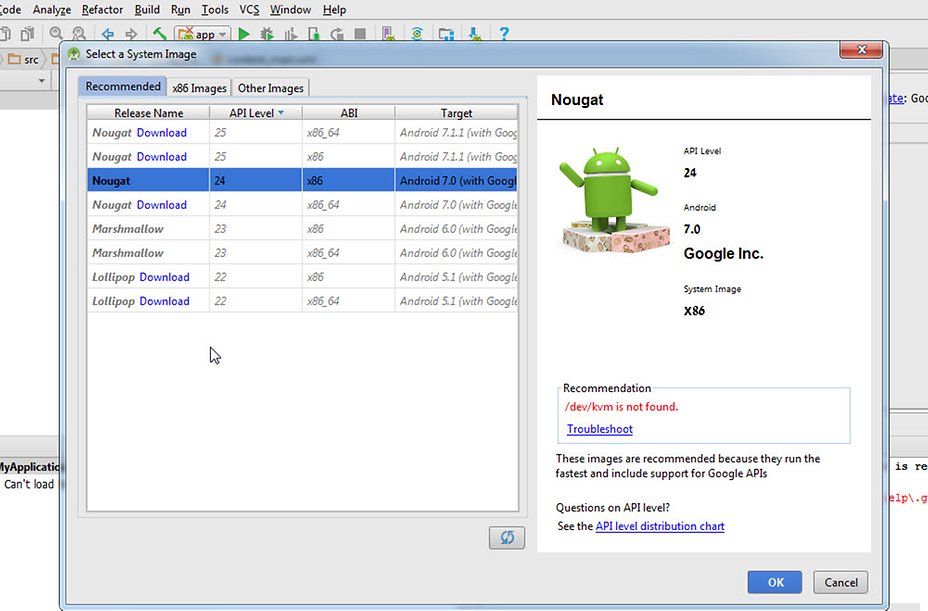
Task: Switch to the Recommended tab
Action: (x=123, y=86)
